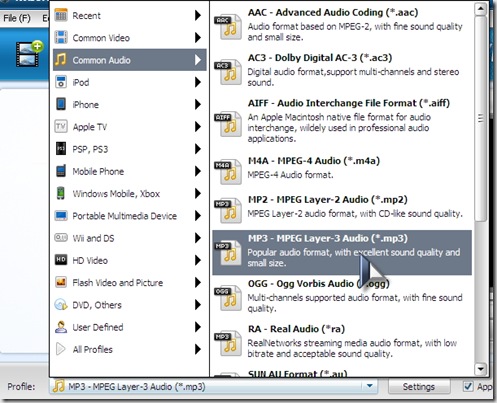
Task: Expand the Mobile Phone submenu arrow
Action: (198, 171)
